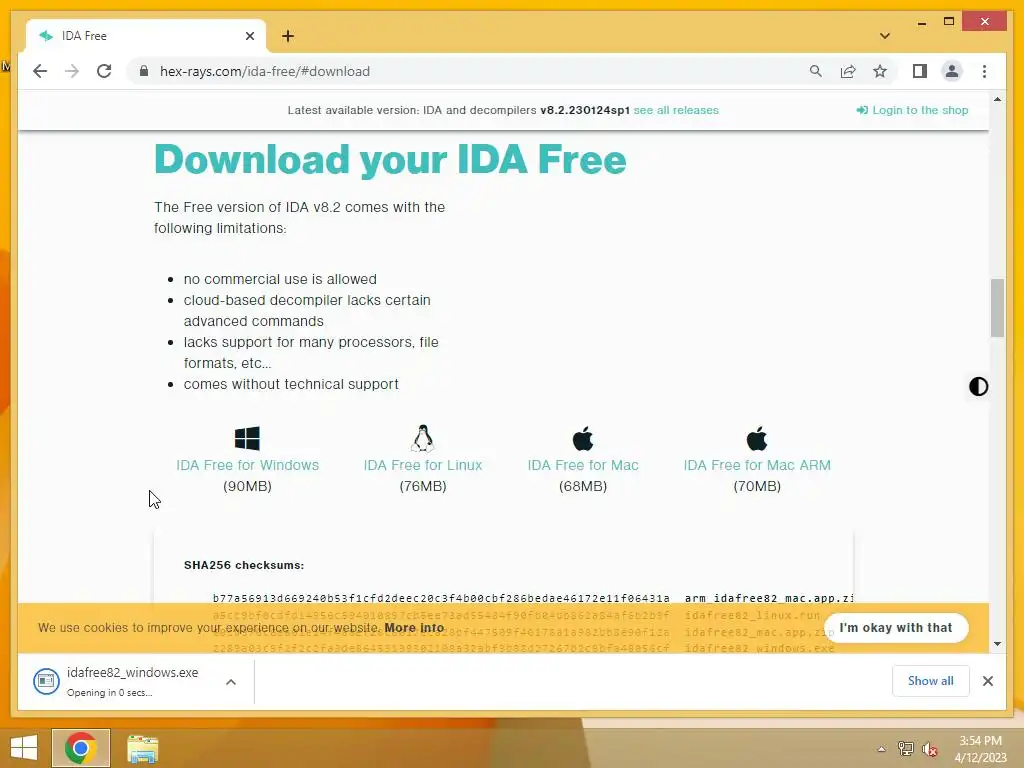1024x768 pixels.
Task: Download IDA Free for Mac ARM link
Action: point(757,466)
